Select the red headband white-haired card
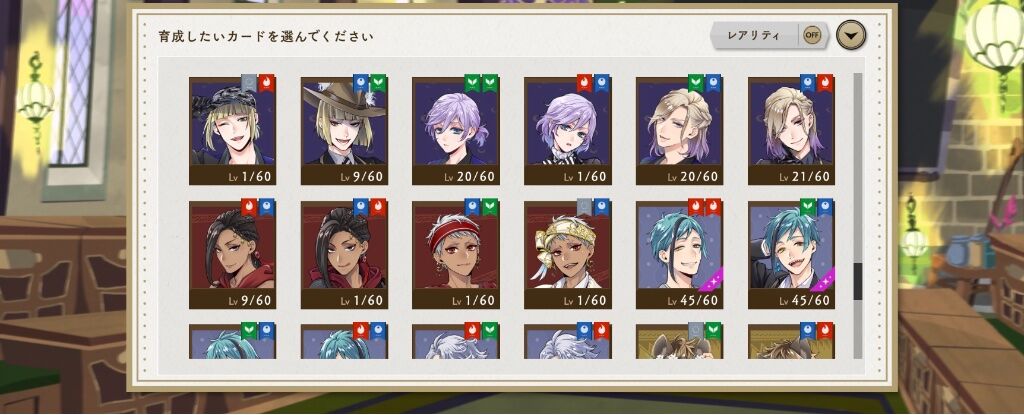Viewport: 1024px width, 415px height. [x=456, y=255]
